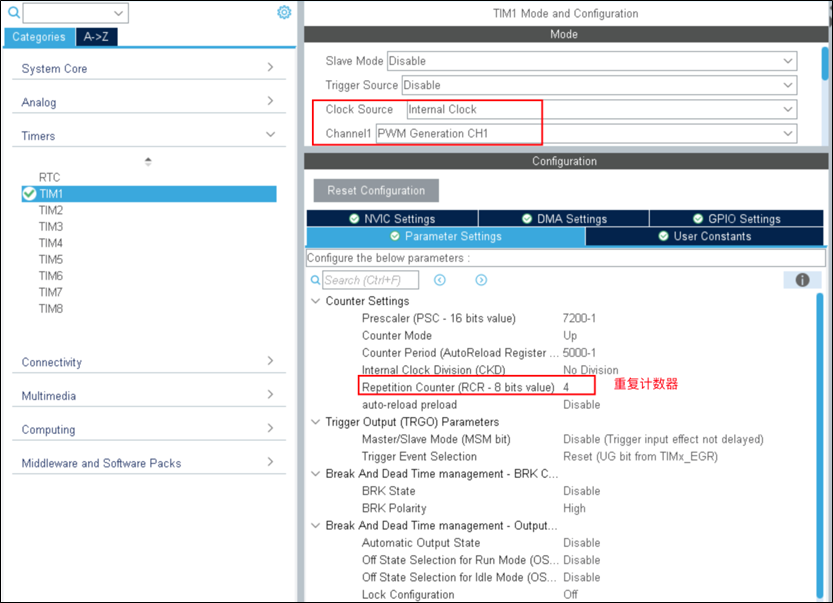Click the info icon in parameter panel
Screen dimensions: 833x603
pyautogui.click(x=801, y=280)
